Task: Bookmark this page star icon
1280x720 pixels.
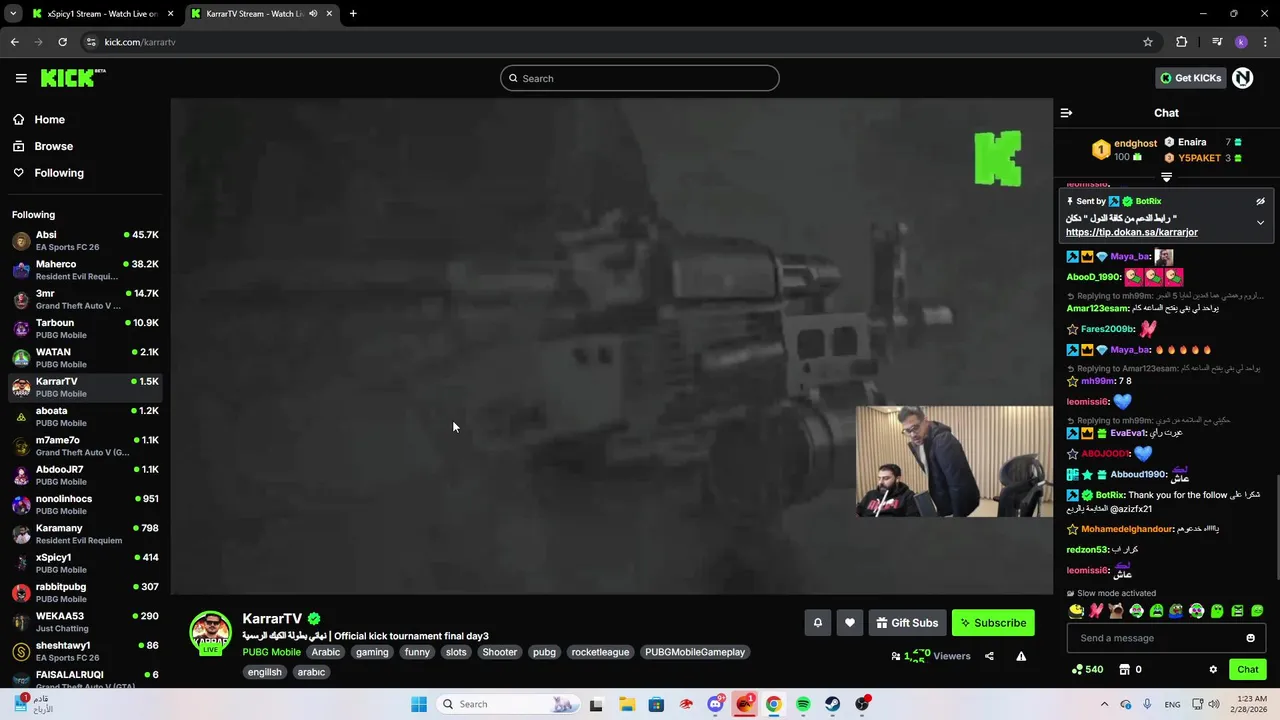Action: click(x=1148, y=42)
